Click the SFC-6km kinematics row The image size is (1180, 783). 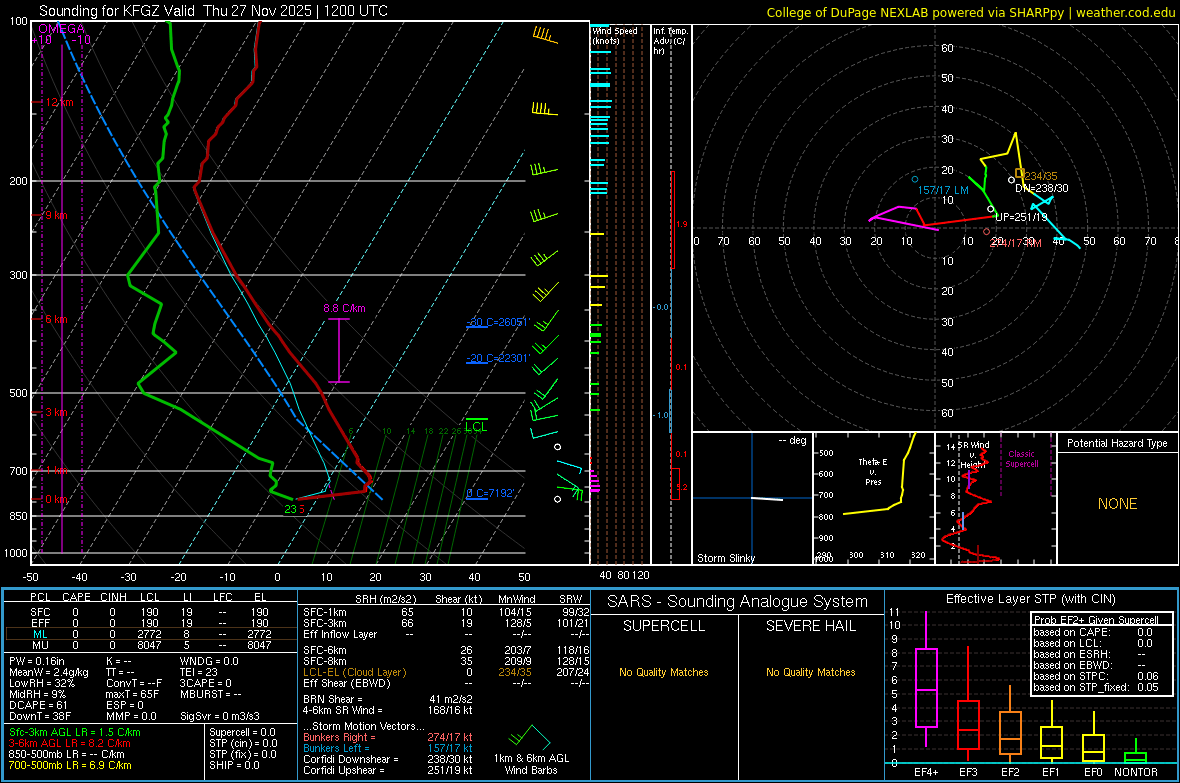pyautogui.click(x=446, y=650)
